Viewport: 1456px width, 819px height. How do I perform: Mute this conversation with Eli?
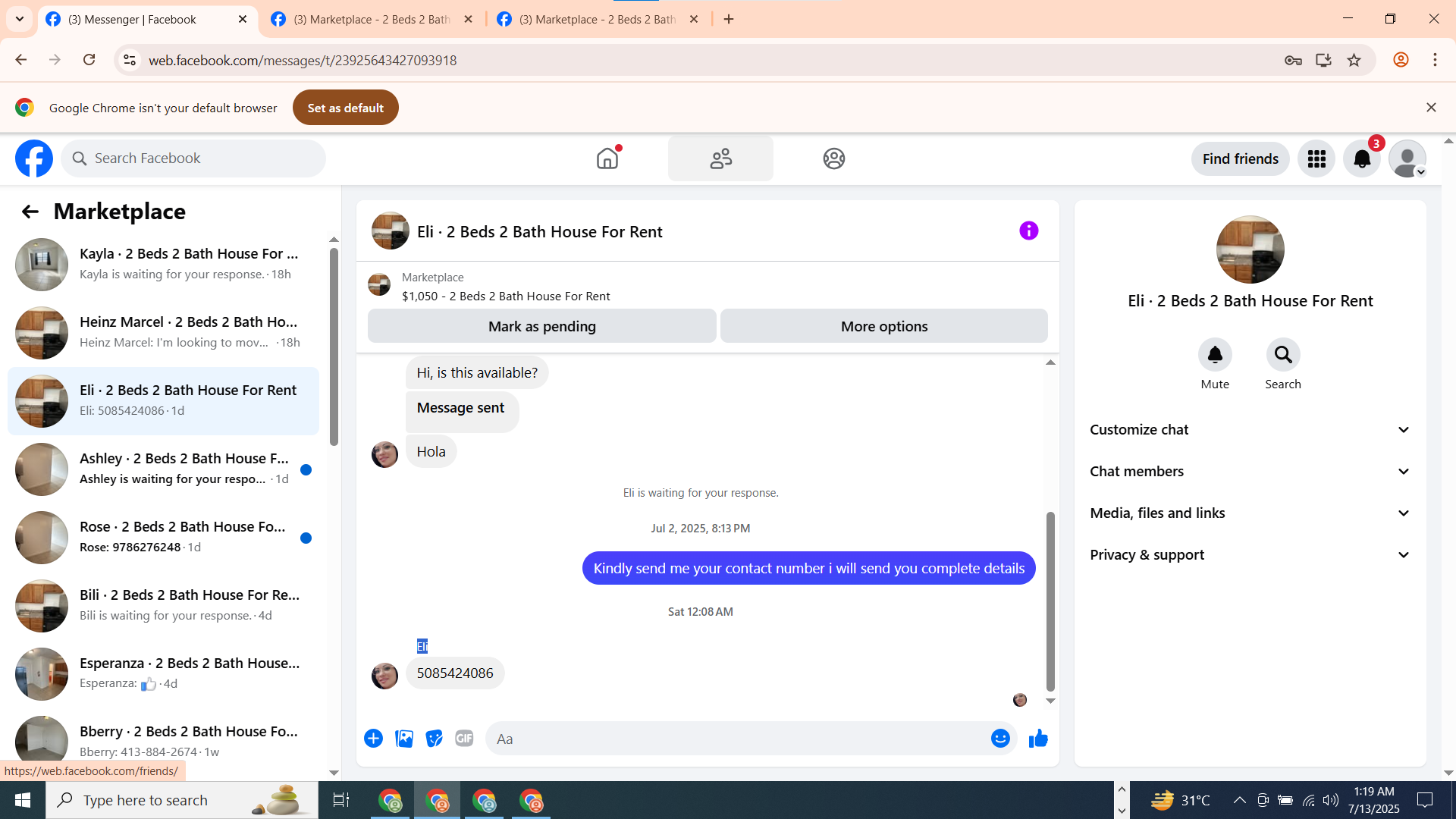1215,355
